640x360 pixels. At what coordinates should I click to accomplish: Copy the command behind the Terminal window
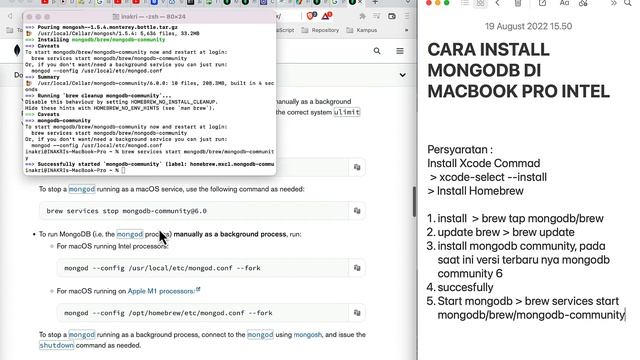coord(357,167)
